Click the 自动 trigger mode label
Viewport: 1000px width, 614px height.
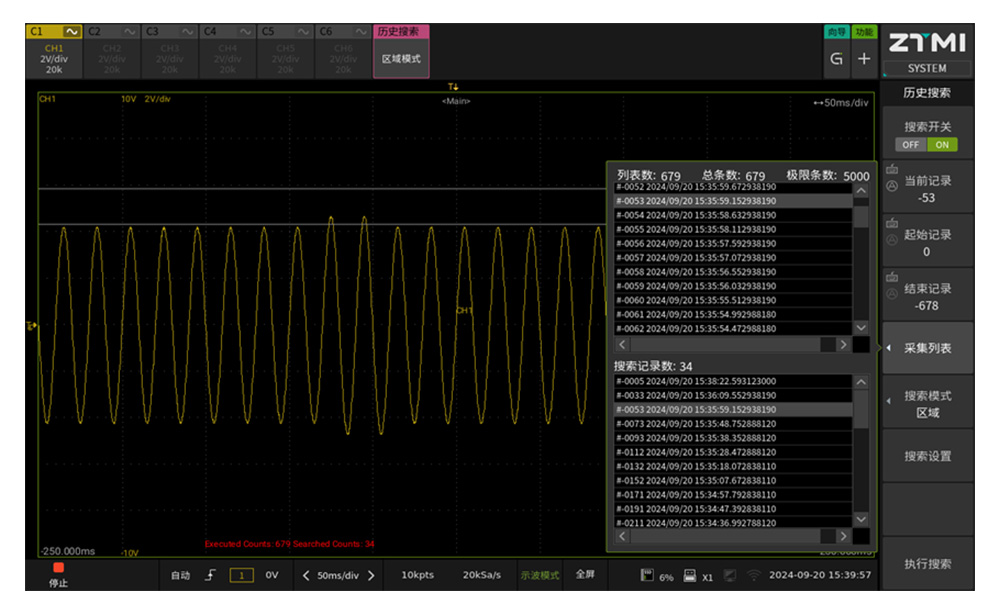coord(180,576)
